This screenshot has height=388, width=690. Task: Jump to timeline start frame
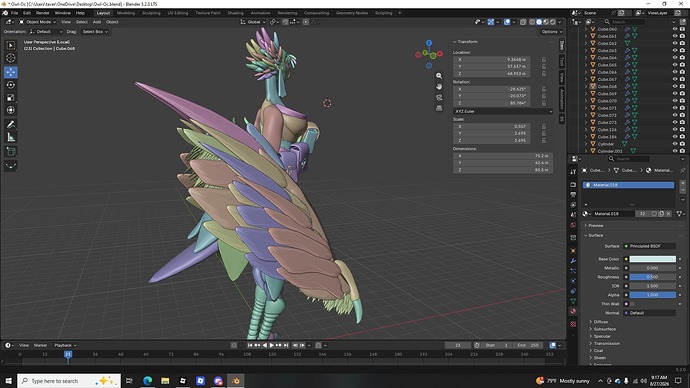(250, 345)
